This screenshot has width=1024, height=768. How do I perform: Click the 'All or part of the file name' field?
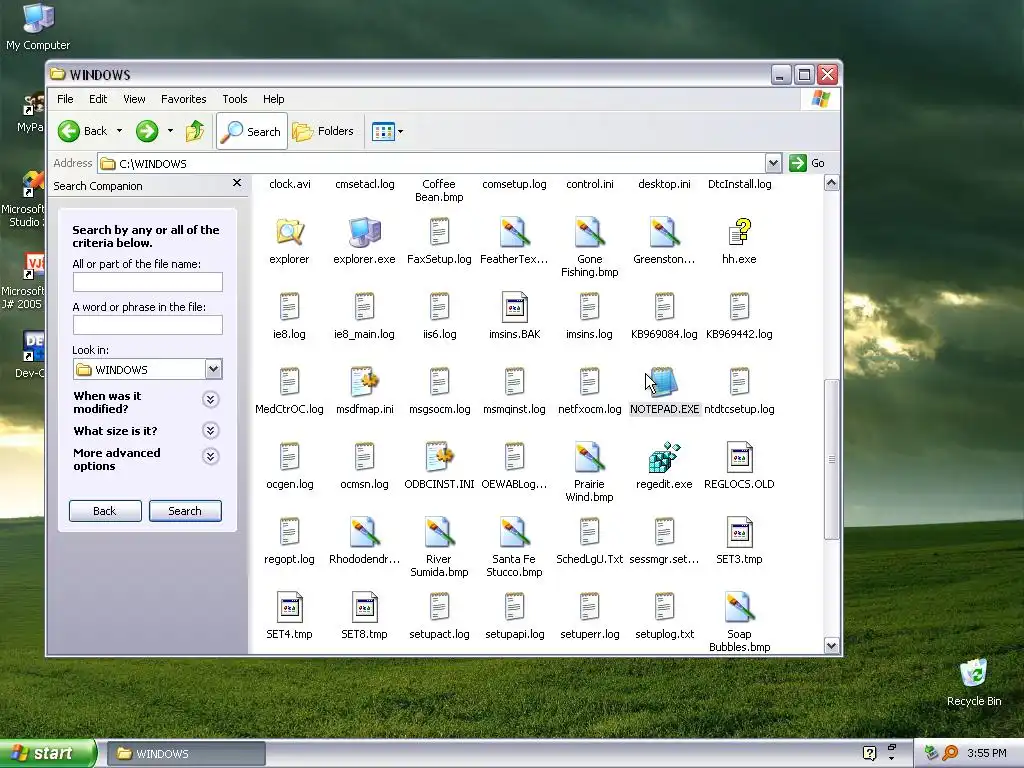[148, 282]
